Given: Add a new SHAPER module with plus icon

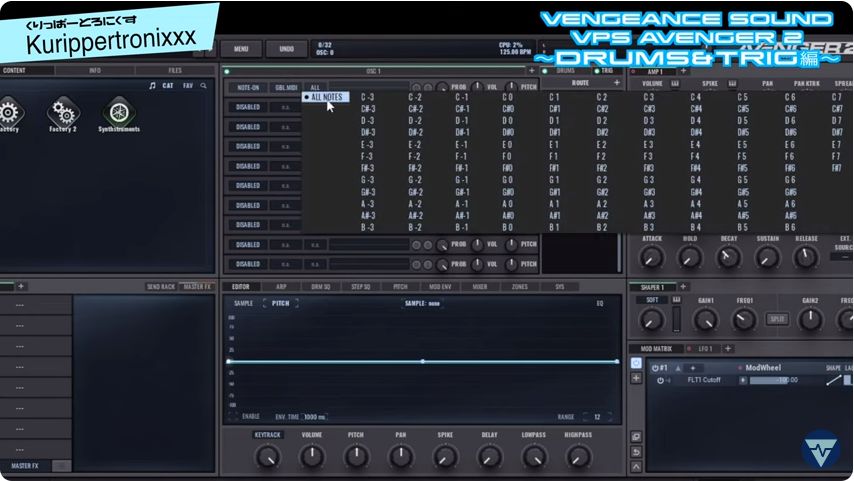Looking at the screenshot, I should (683, 287).
